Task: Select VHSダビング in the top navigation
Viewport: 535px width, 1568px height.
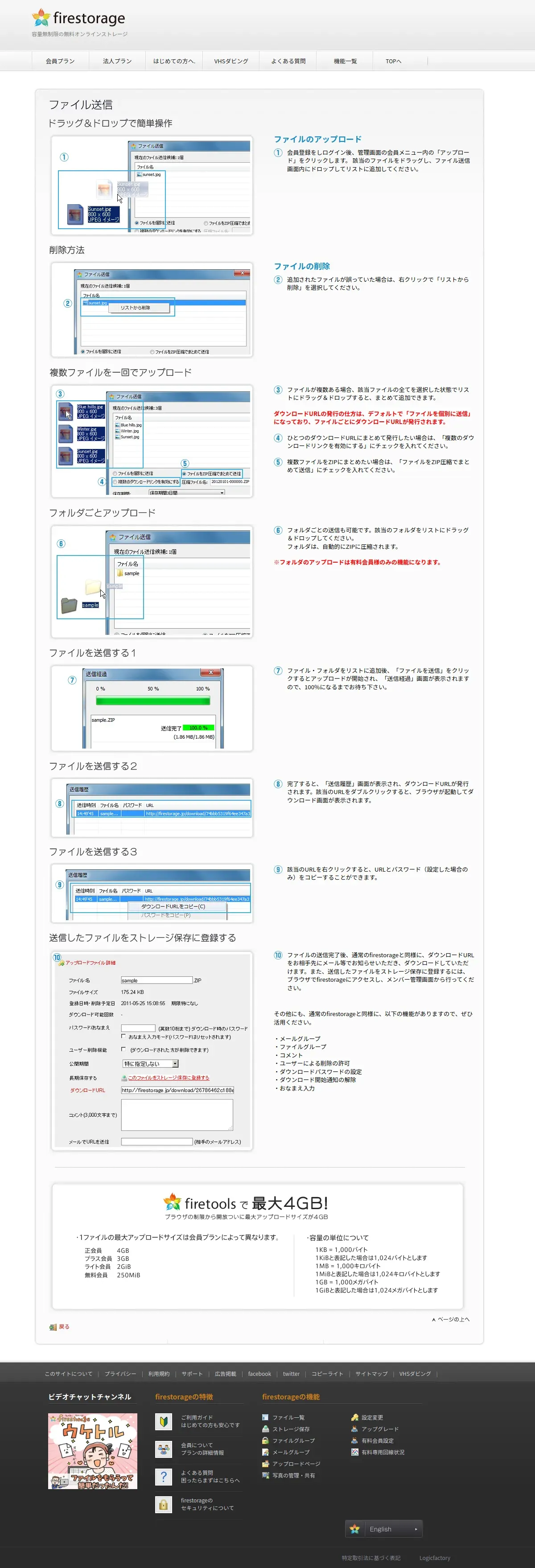Action: [230, 61]
